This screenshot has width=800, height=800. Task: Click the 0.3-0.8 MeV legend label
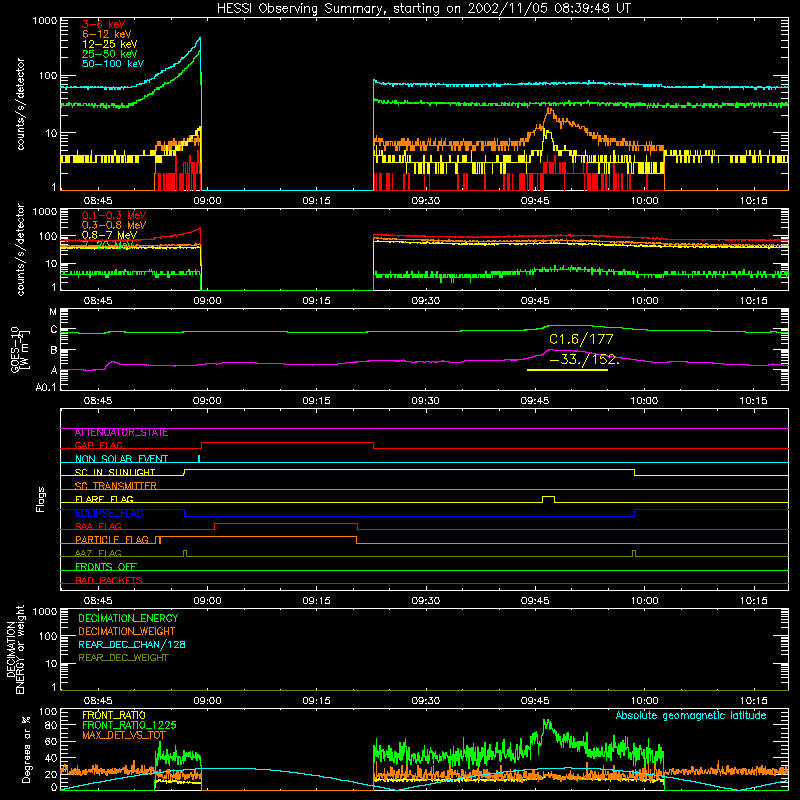pos(114,225)
